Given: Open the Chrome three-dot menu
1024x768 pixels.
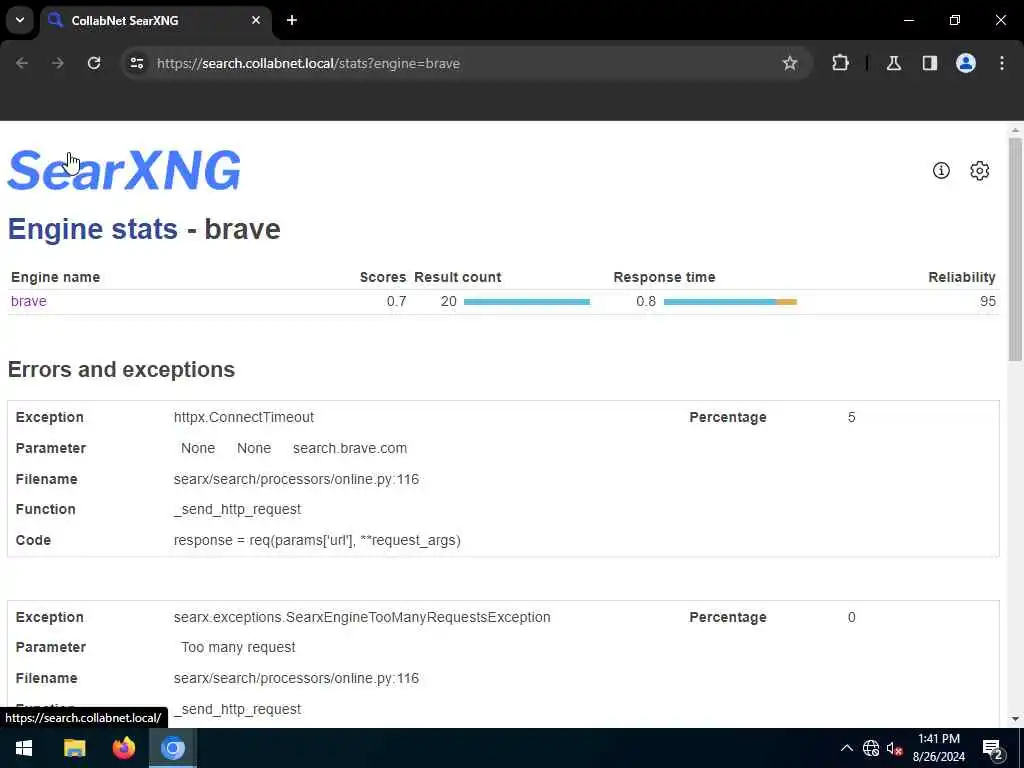Looking at the screenshot, I should (1002, 63).
